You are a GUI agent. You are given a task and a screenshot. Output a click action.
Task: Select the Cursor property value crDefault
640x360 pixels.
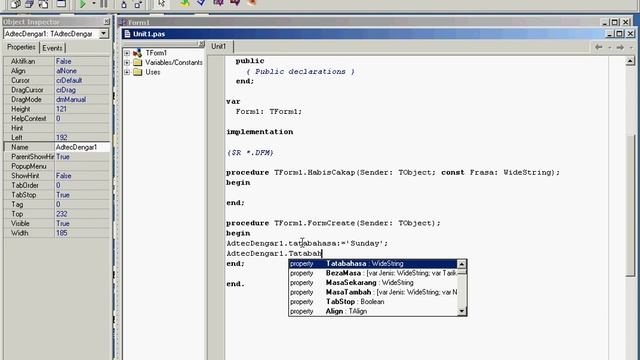click(x=82, y=80)
